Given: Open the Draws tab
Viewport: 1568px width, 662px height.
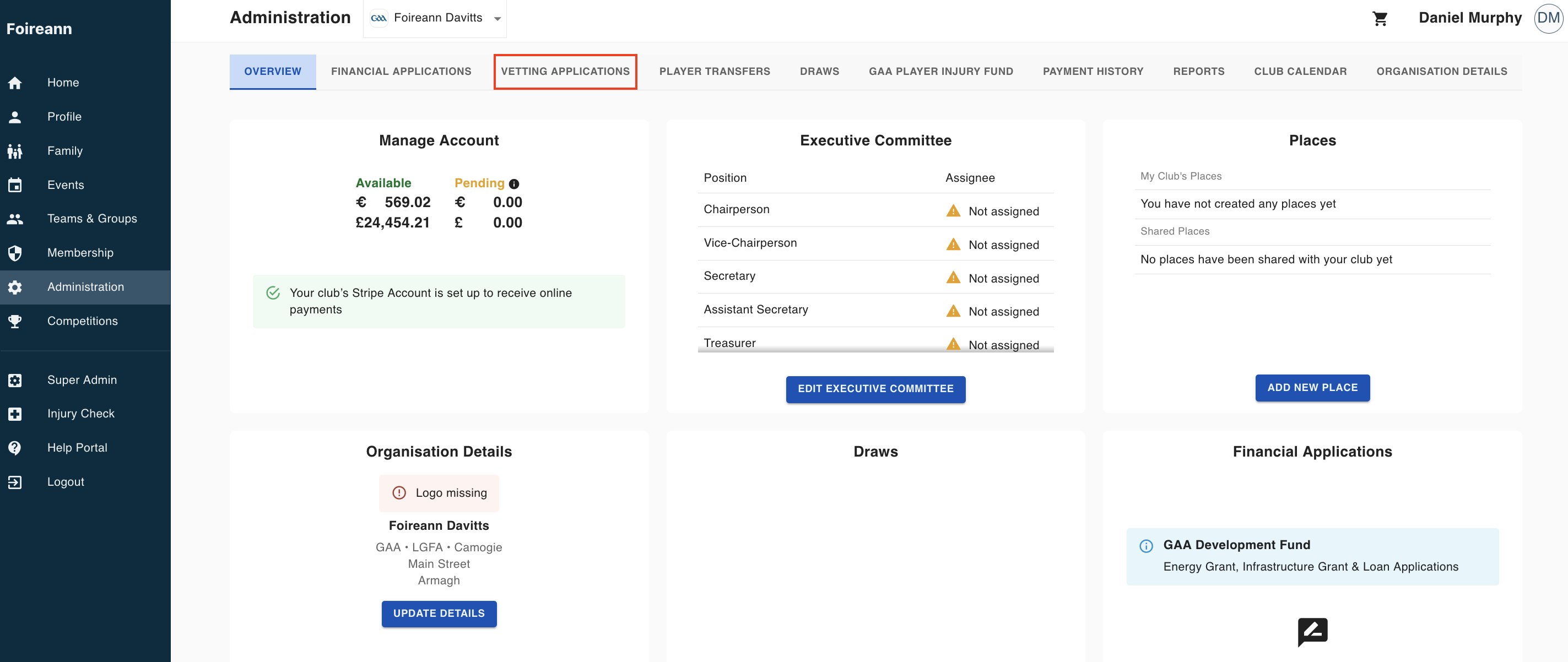Looking at the screenshot, I should pos(819,72).
